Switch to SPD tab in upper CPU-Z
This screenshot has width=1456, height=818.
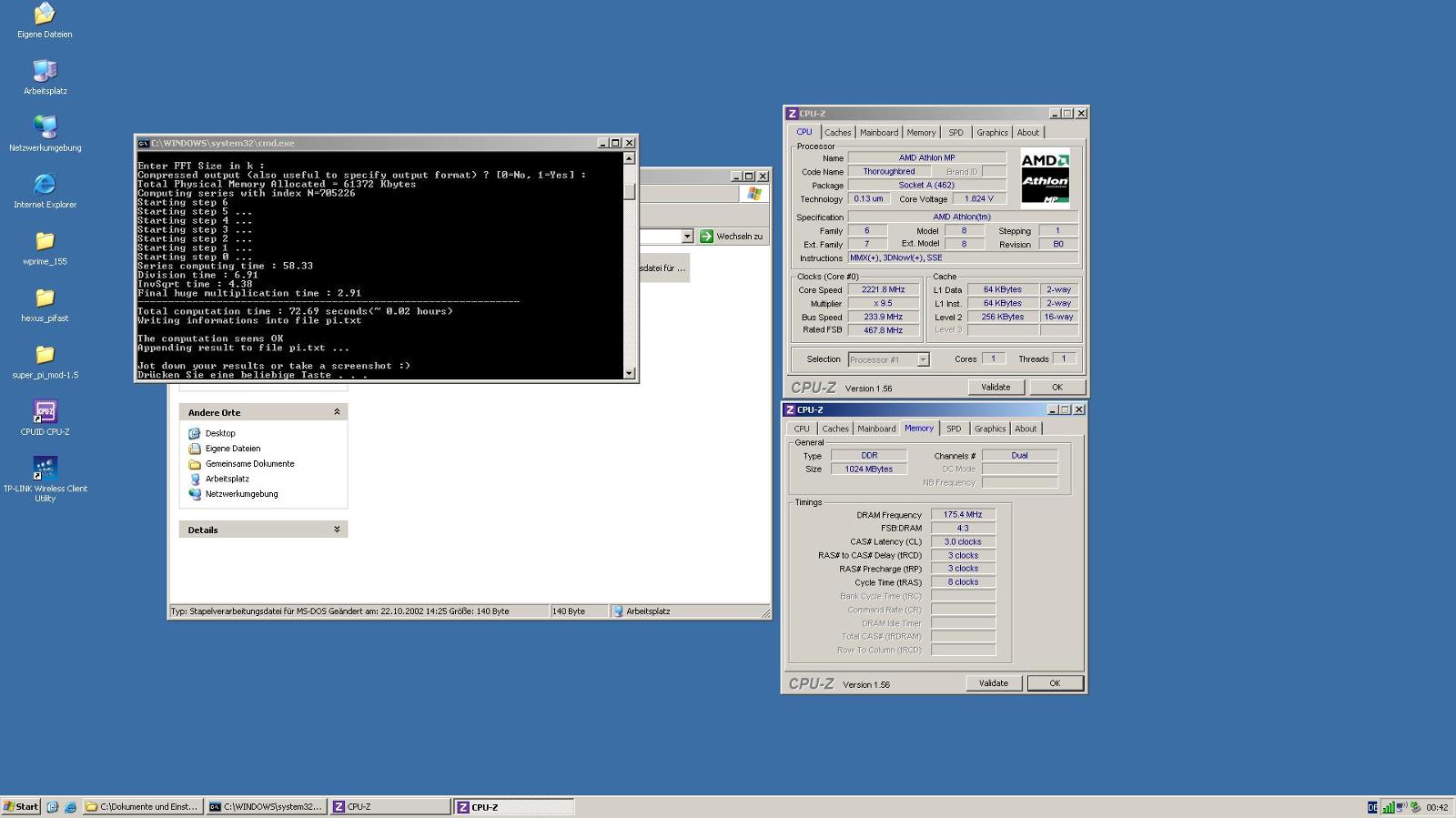pyautogui.click(x=955, y=133)
